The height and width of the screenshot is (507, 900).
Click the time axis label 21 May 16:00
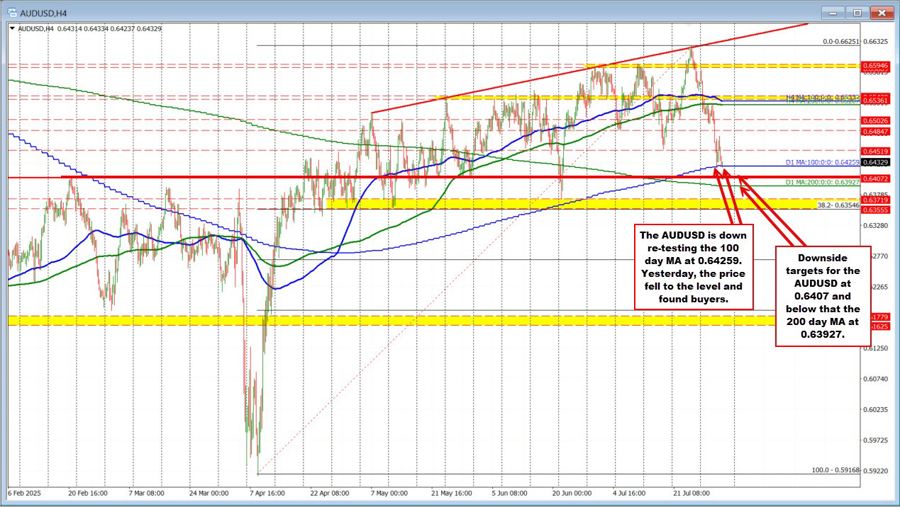tap(451, 493)
